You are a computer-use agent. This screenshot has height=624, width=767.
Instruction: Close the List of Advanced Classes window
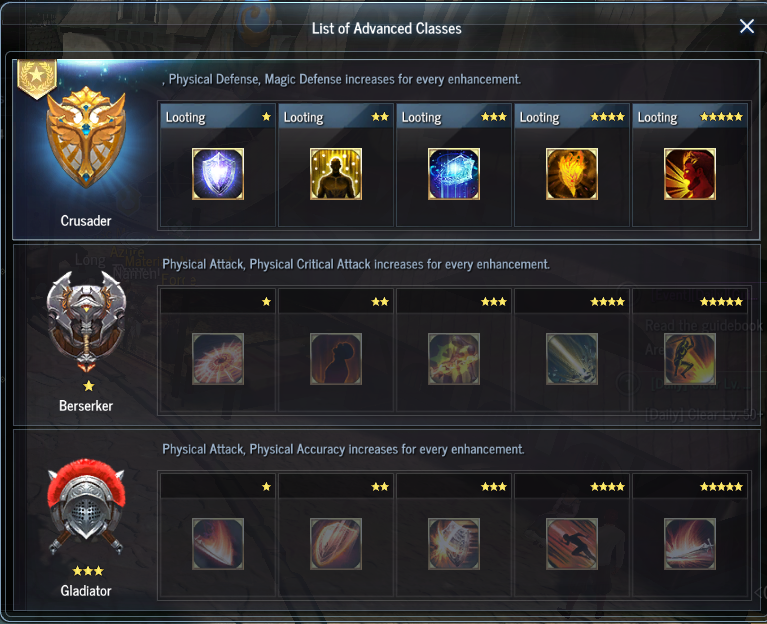[x=747, y=26]
